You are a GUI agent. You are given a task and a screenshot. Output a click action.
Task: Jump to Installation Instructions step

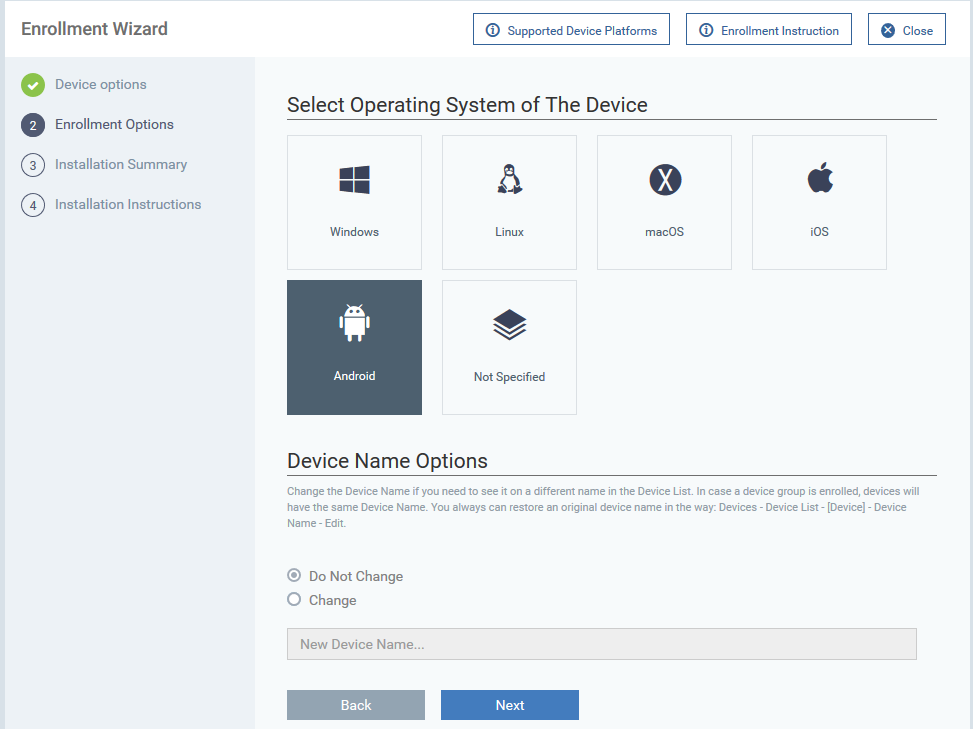tap(111, 205)
